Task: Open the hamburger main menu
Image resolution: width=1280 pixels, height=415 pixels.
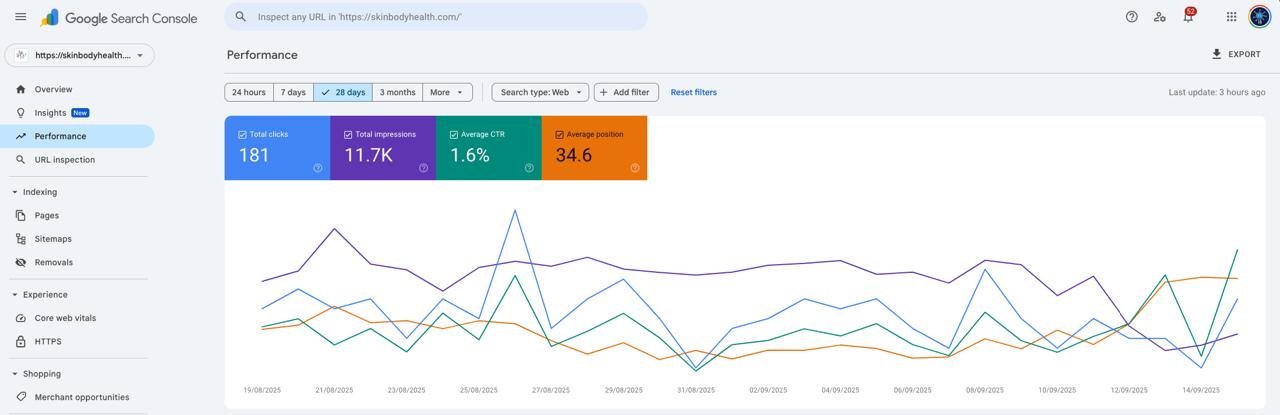Action: (20, 17)
